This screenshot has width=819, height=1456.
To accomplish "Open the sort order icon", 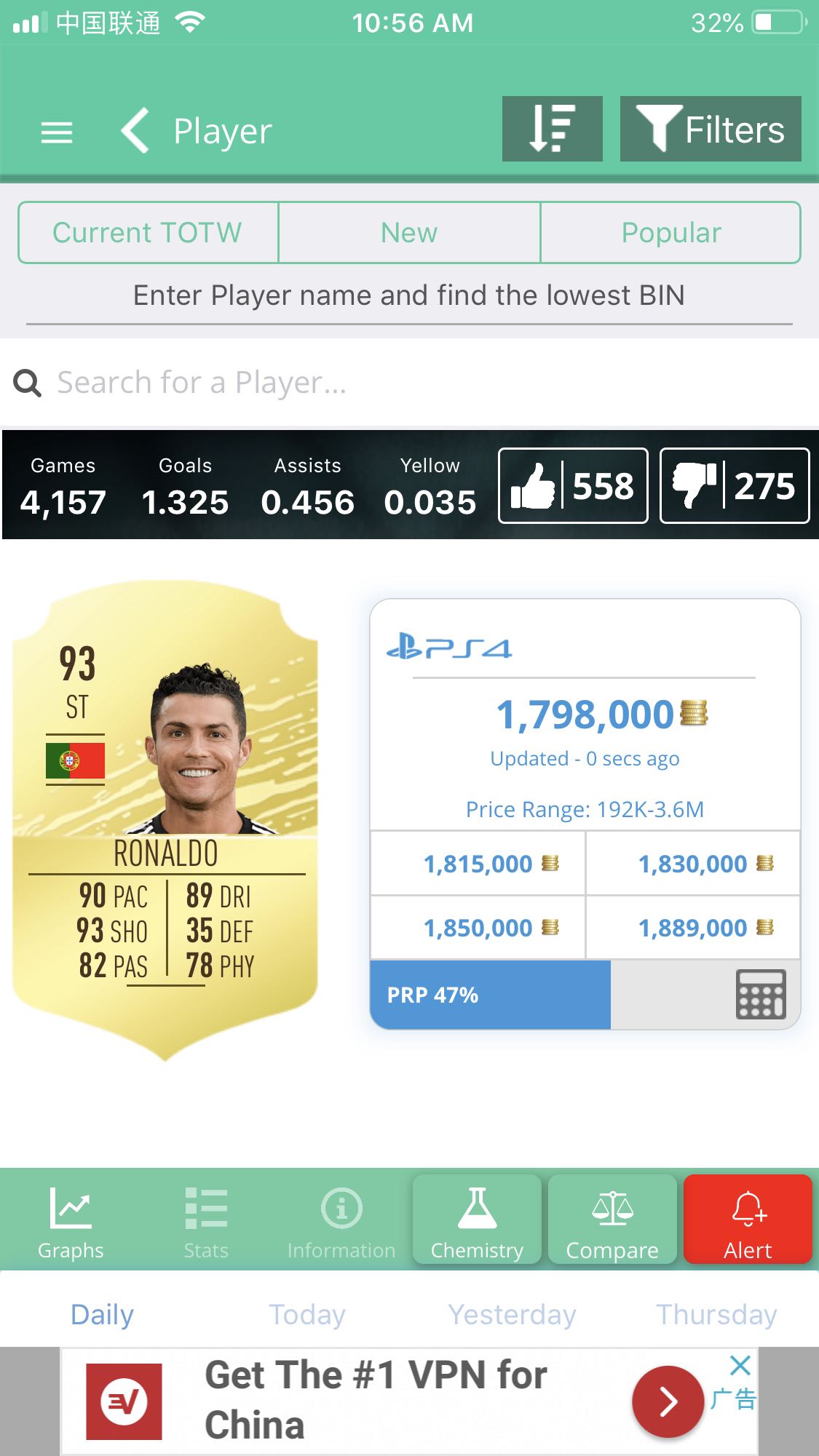I will click(x=552, y=129).
